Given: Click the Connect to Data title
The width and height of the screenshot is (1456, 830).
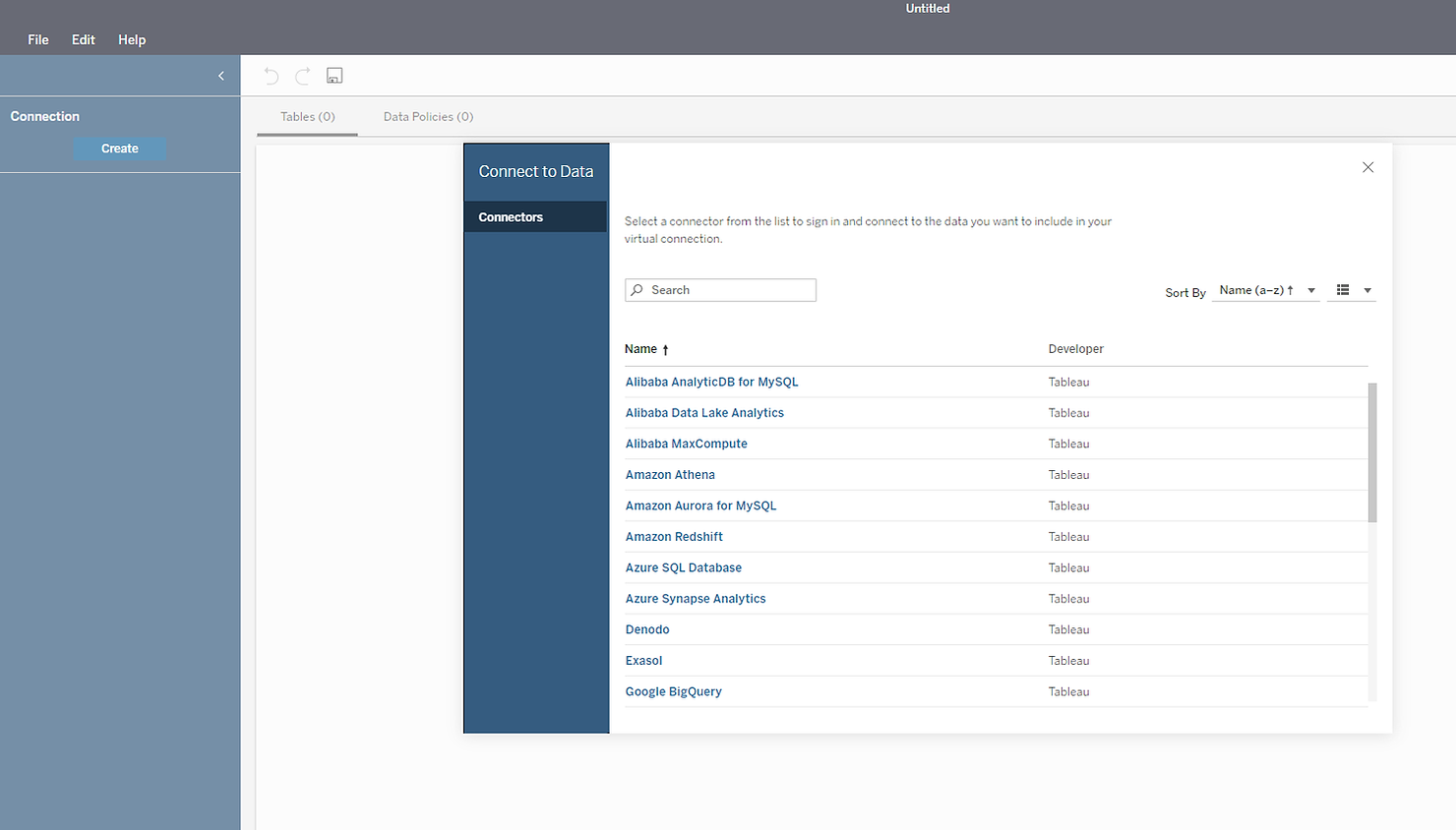Looking at the screenshot, I should [x=536, y=171].
